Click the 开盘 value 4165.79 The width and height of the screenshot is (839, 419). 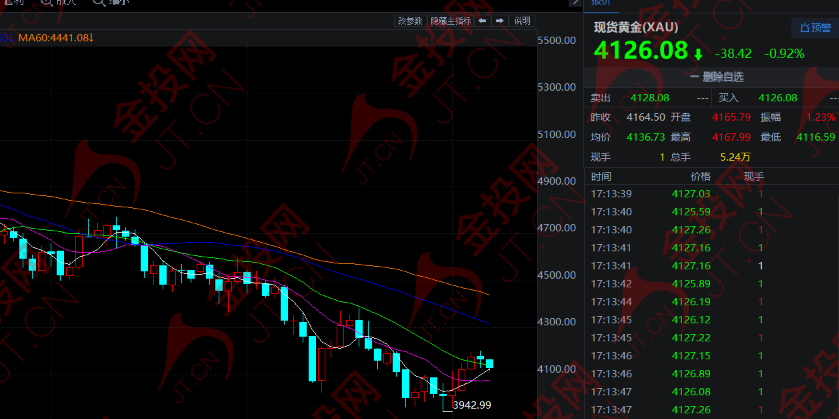tap(731, 117)
